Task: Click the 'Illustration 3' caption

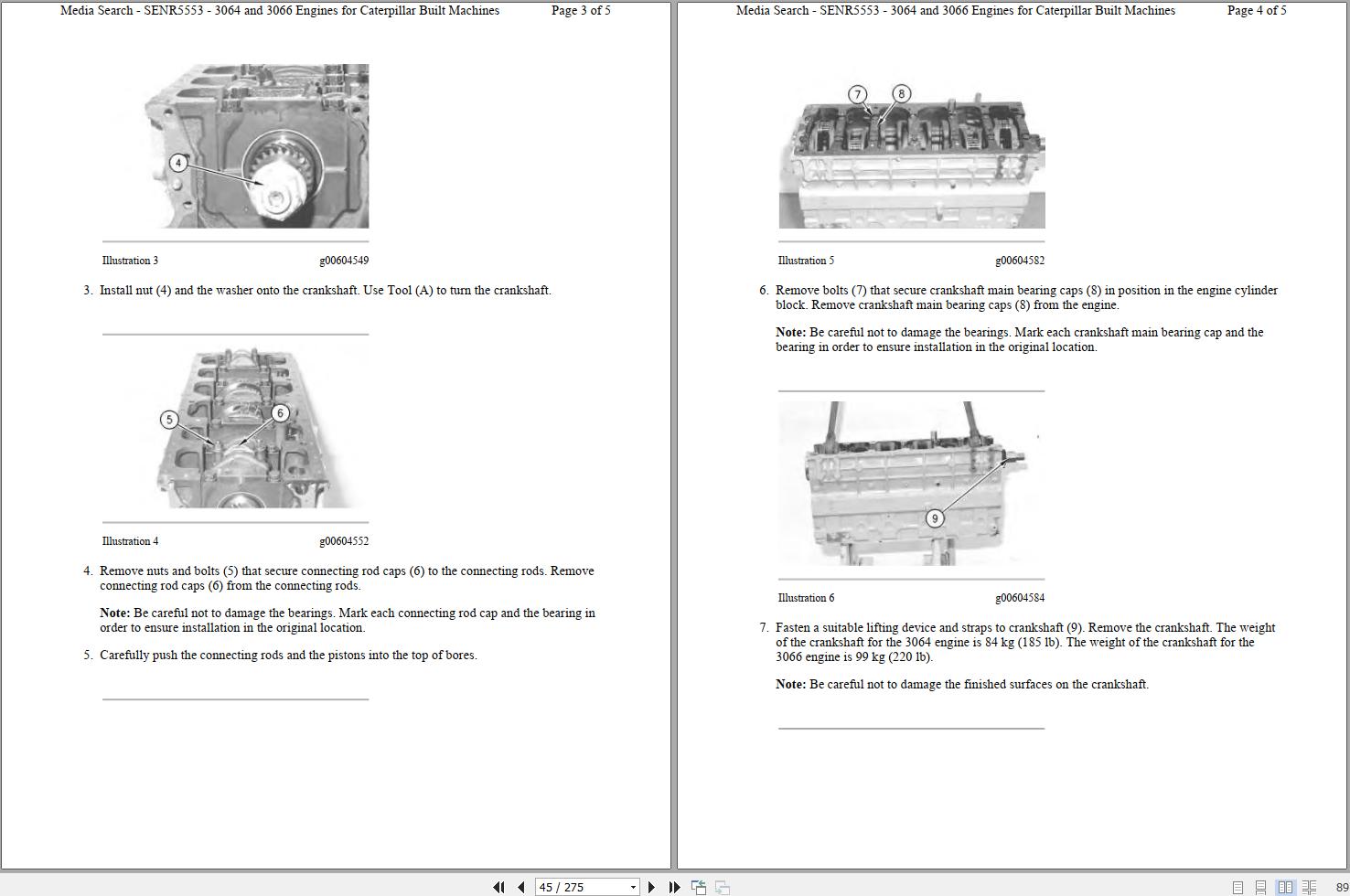Action: (x=130, y=261)
